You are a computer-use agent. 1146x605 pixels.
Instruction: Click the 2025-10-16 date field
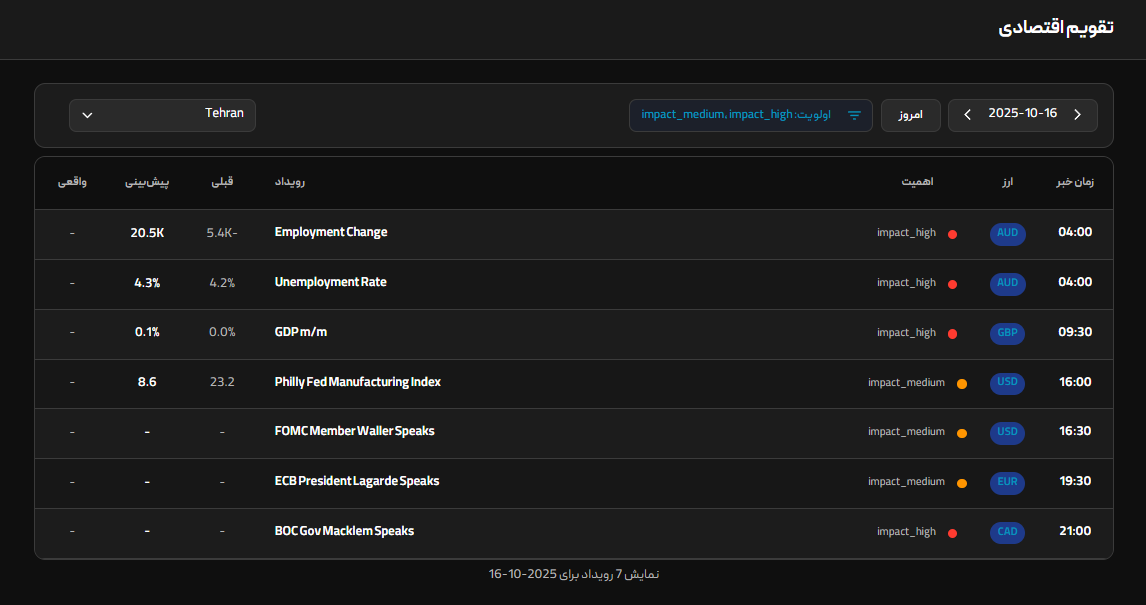tap(1022, 114)
